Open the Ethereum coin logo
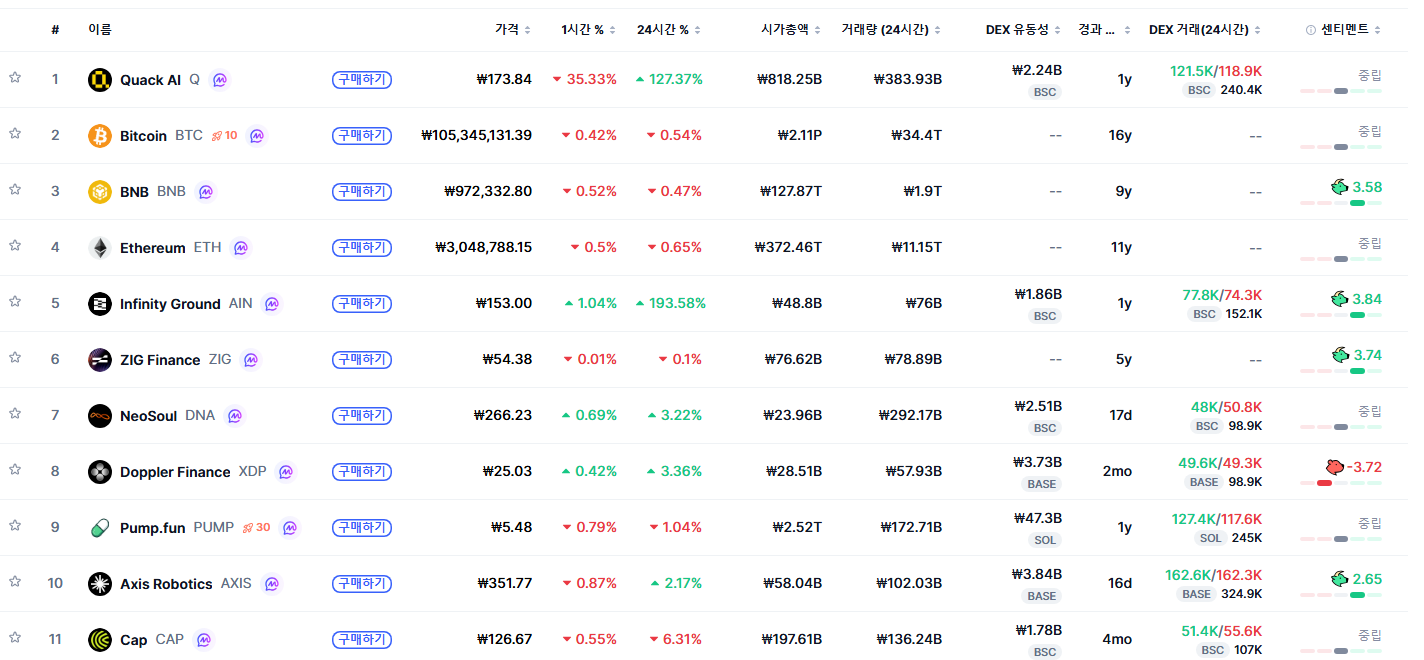Screen dimensions: 1424x660 coord(99,248)
